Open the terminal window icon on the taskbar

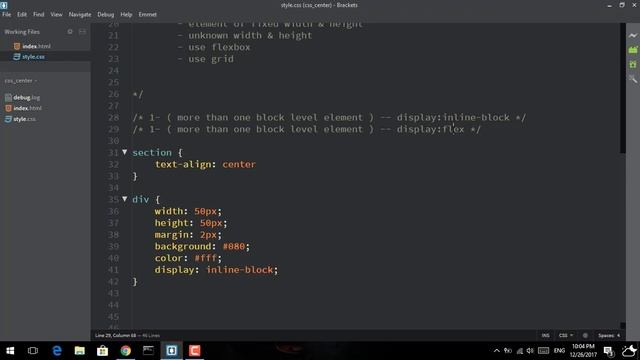[x=148, y=351]
